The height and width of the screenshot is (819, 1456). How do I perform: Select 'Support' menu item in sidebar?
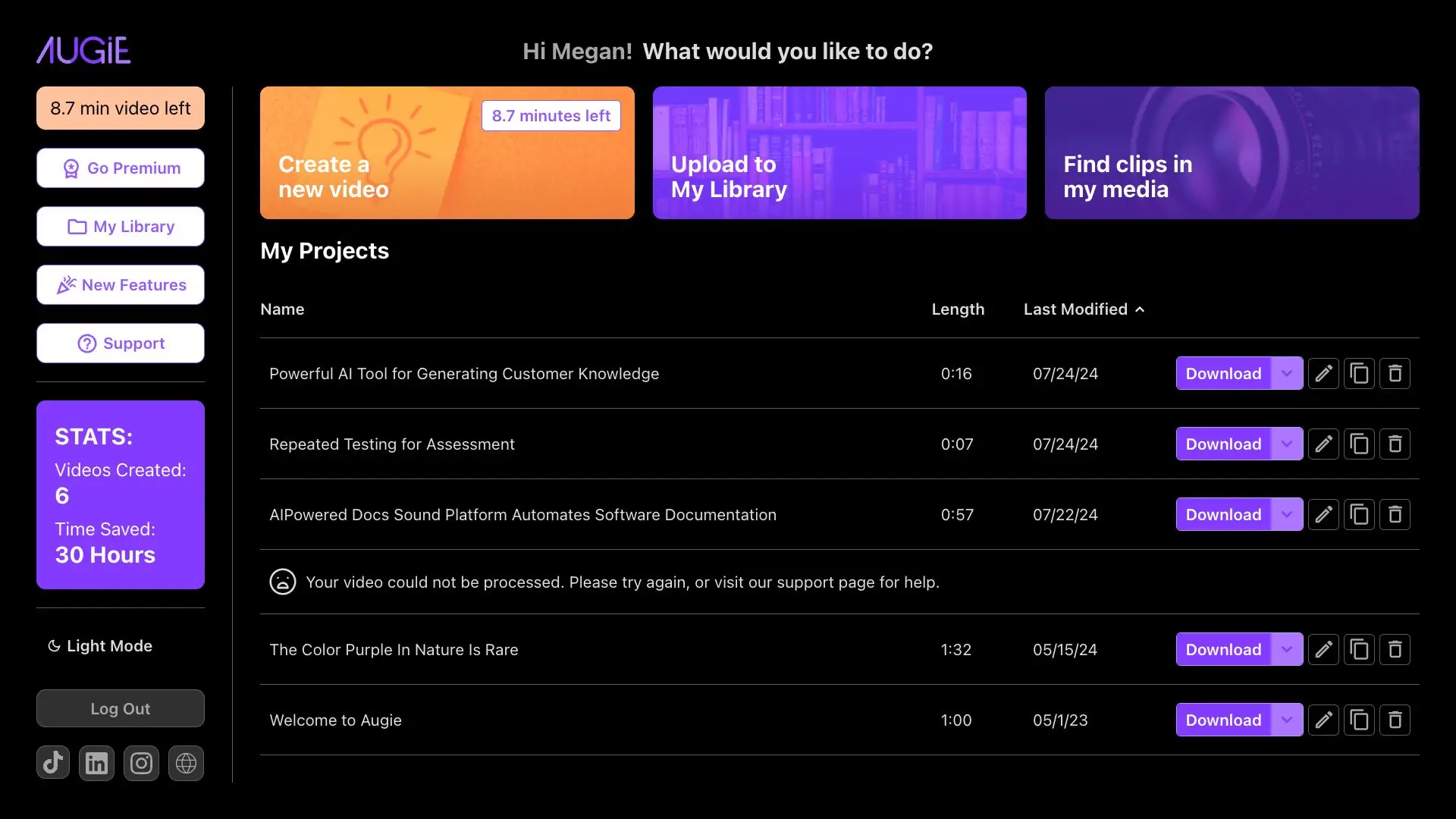[x=120, y=343]
